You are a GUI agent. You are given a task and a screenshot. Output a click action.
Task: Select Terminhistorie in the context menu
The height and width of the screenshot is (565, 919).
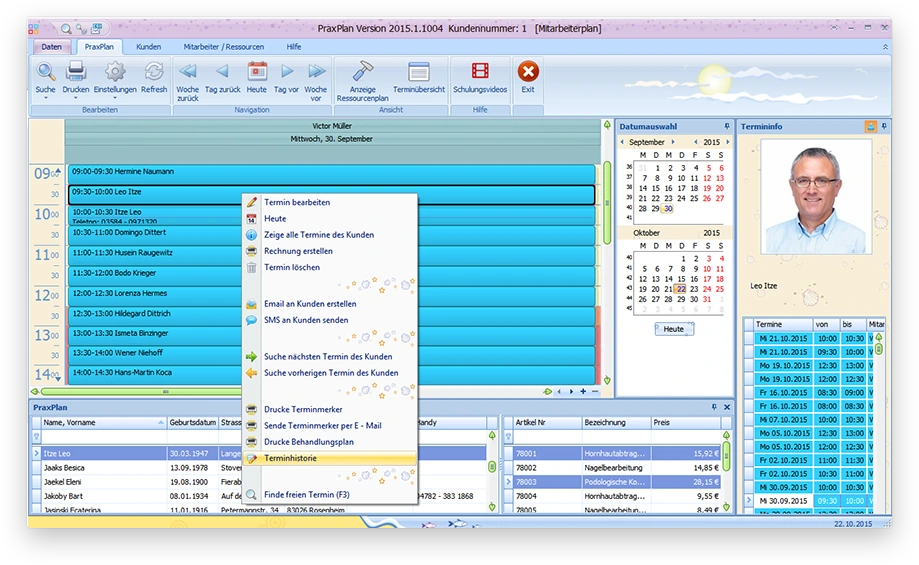point(289,458)
